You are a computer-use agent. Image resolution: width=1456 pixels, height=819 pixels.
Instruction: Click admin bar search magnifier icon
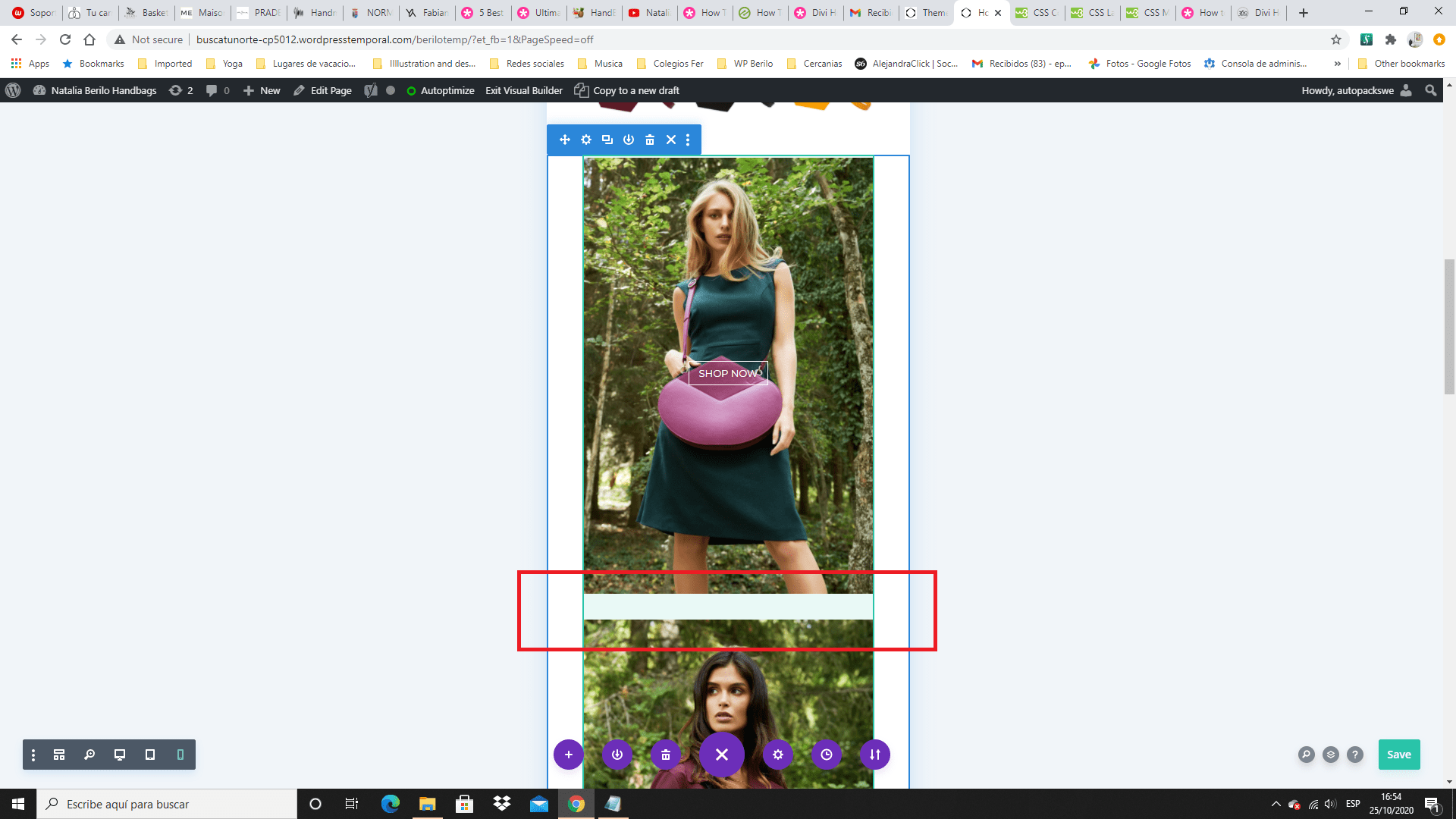(x=1430, y=90)
